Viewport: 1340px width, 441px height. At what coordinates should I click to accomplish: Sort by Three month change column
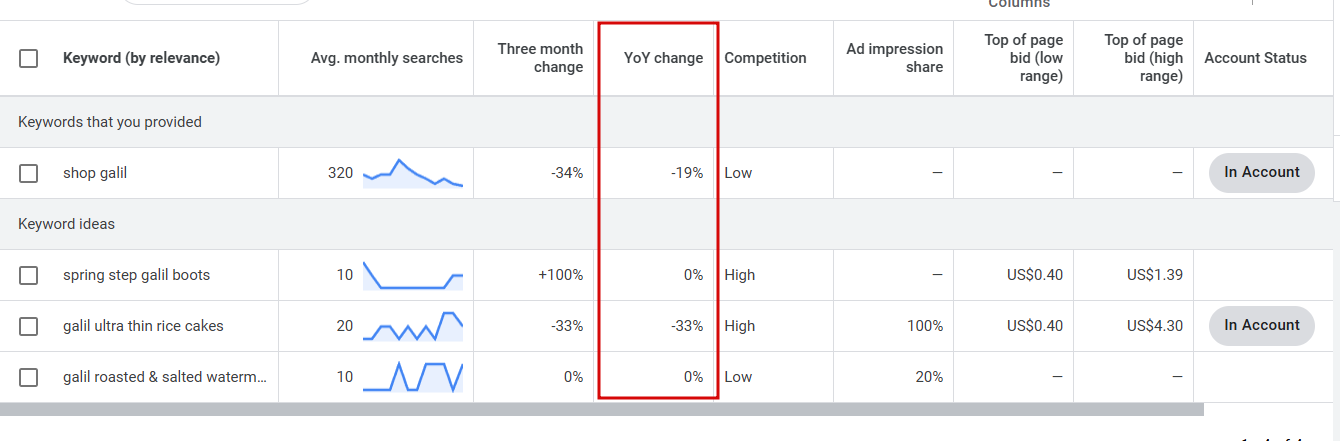coord(540,58)
